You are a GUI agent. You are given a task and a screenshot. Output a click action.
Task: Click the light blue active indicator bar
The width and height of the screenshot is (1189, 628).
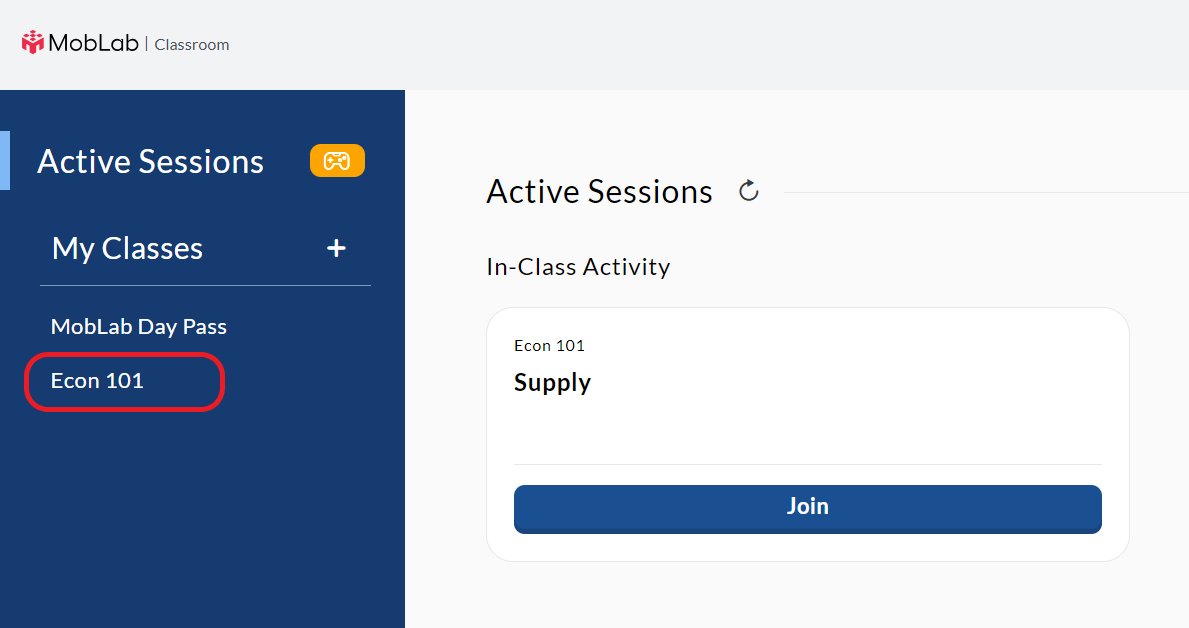tap(5, 160)
